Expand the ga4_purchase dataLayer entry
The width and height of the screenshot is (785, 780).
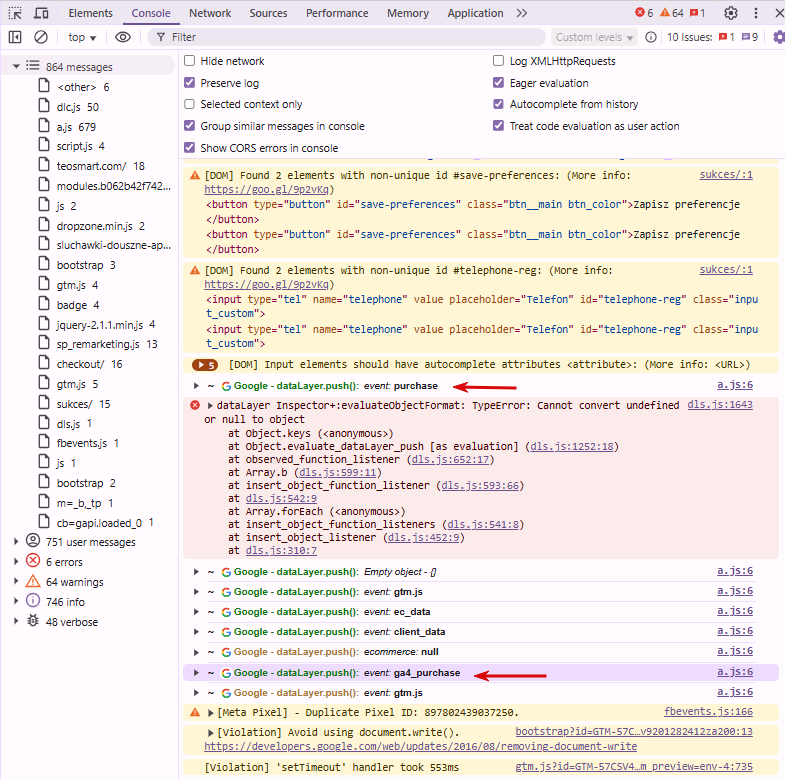(196, 673)
